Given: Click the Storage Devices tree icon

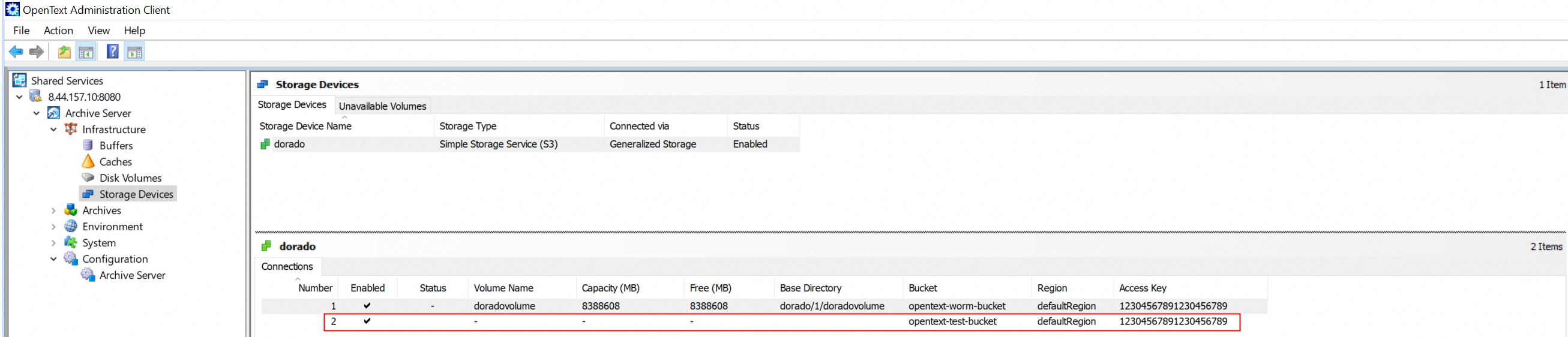Looking at the screenshot, I should pyautogui.click(x=88, y=194).
